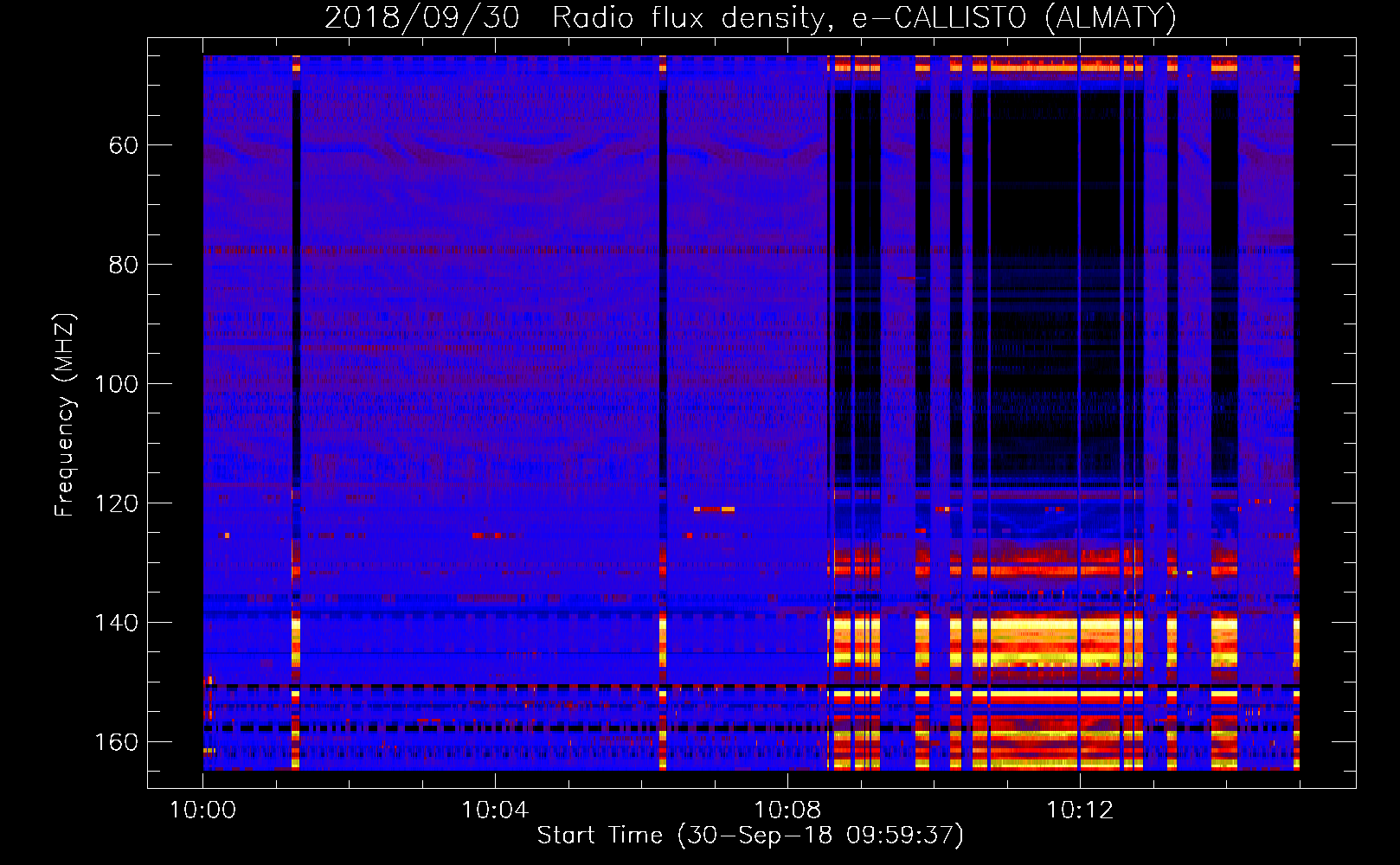1400x865 pixels.
Task: Click the '140' frequency tick label
Action: (x=116, y=623)
